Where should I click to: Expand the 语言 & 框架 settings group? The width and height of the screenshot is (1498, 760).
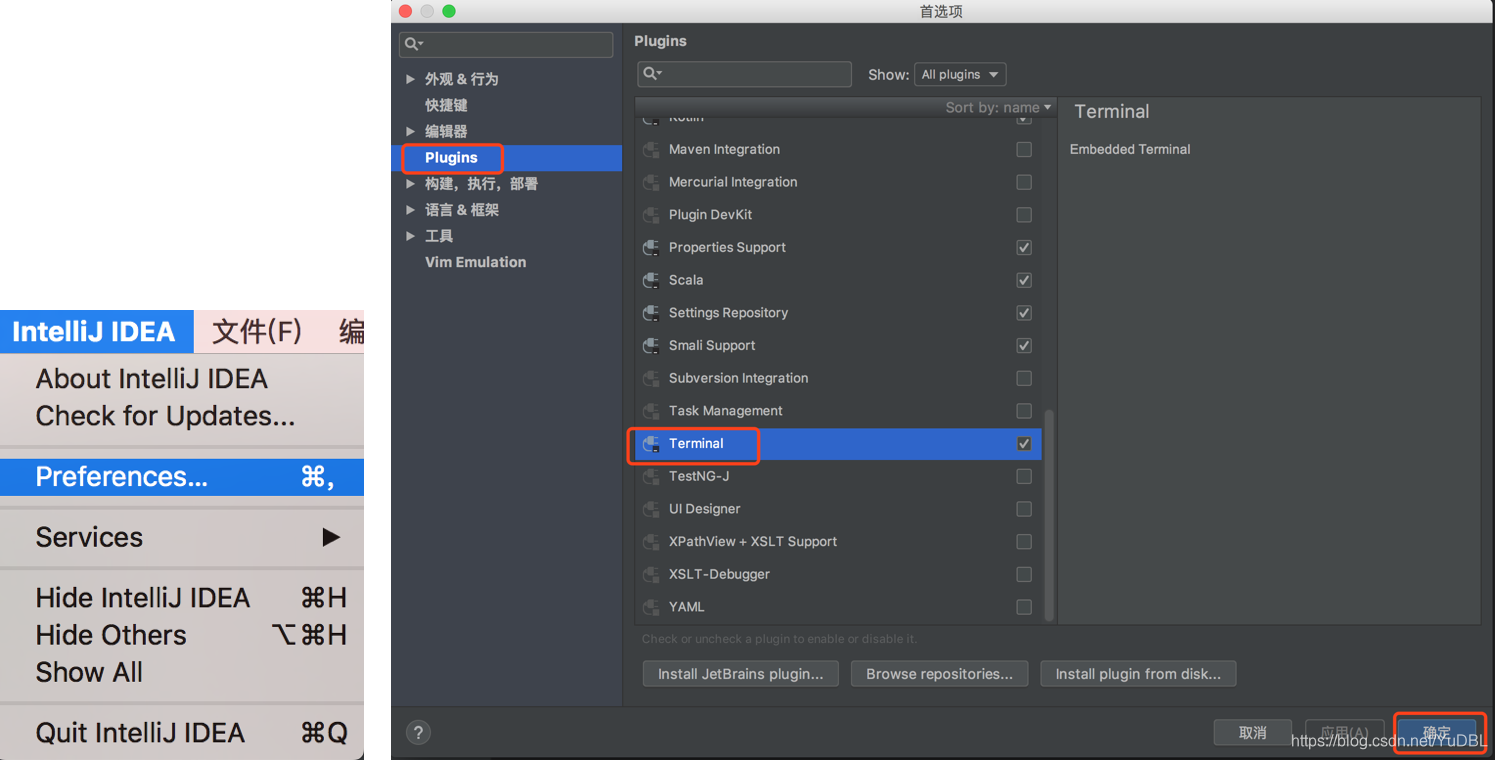(410, 210)
